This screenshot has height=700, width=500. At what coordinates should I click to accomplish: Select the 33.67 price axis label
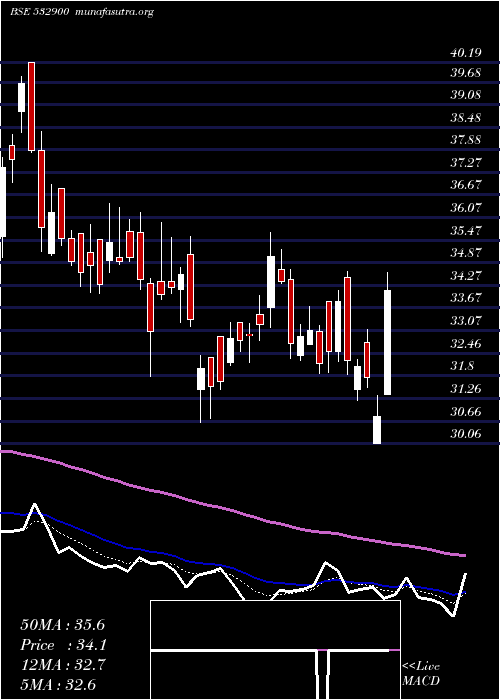(x=466, y=298)
